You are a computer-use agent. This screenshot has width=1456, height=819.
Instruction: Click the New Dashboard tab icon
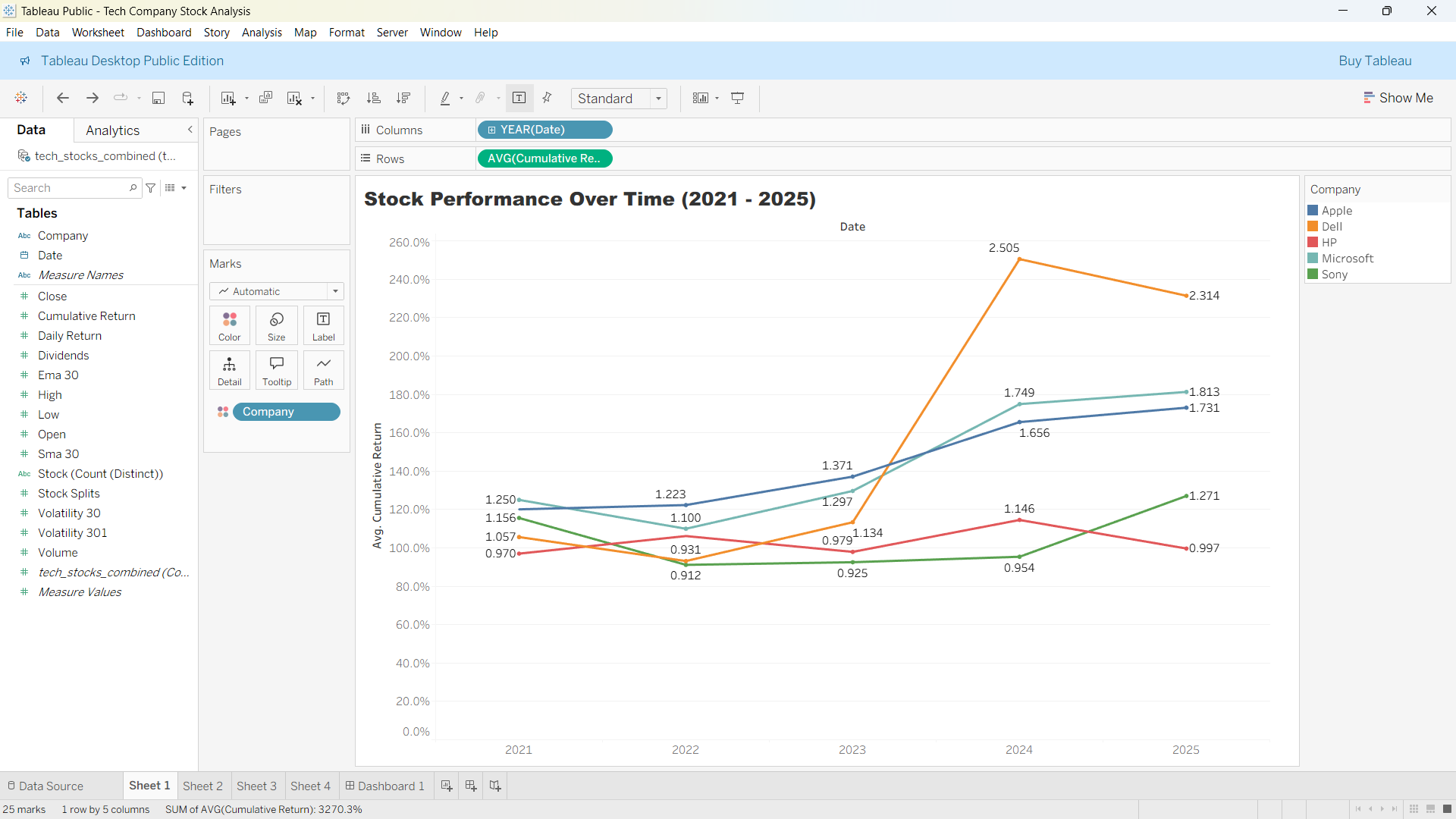pyautogui.click(x=471, y=786)
